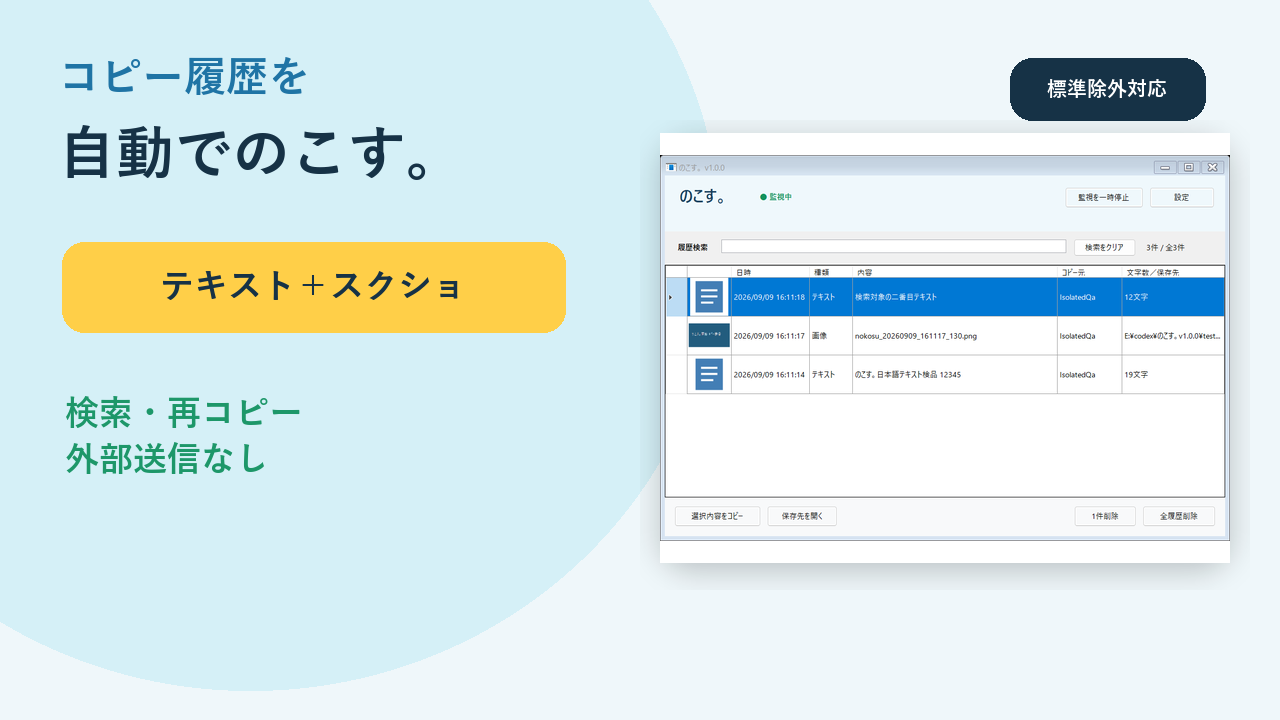Focus the 履歴検索 search field
Screen dimensions: 1280x720
[894, 246]
